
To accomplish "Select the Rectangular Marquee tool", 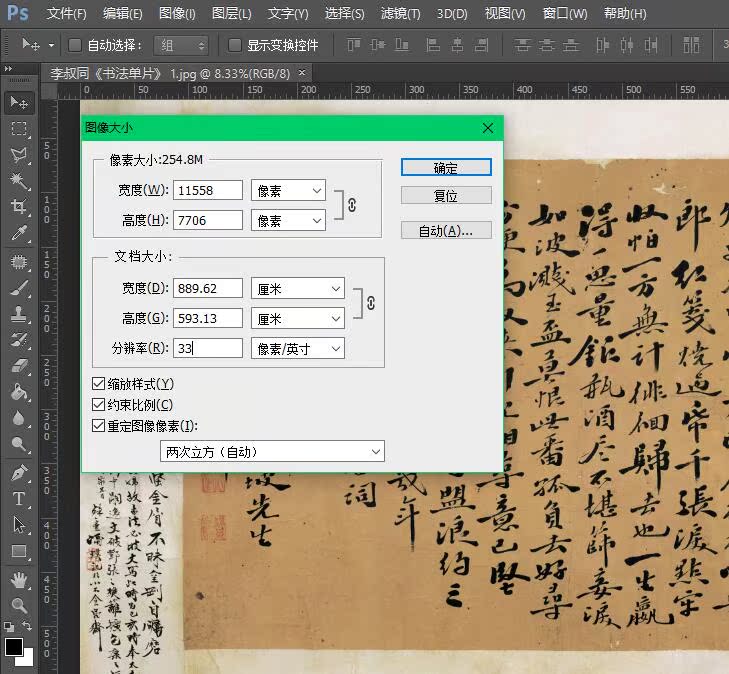I will (19, 128).
